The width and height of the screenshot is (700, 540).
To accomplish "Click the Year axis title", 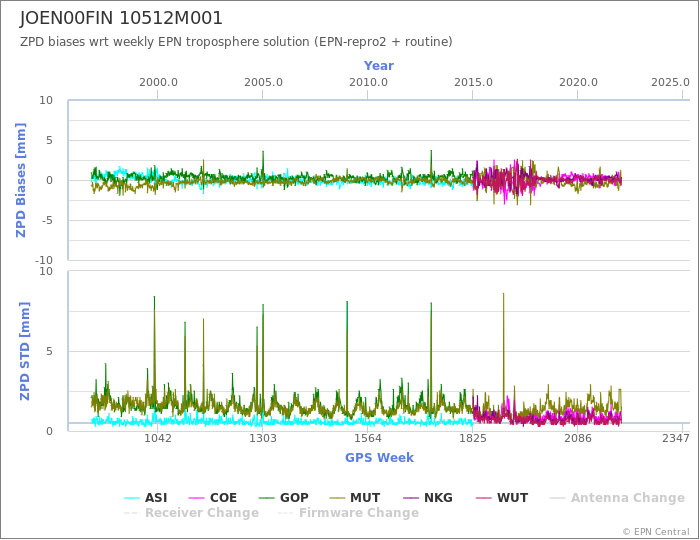I will (x=379, y=66).
